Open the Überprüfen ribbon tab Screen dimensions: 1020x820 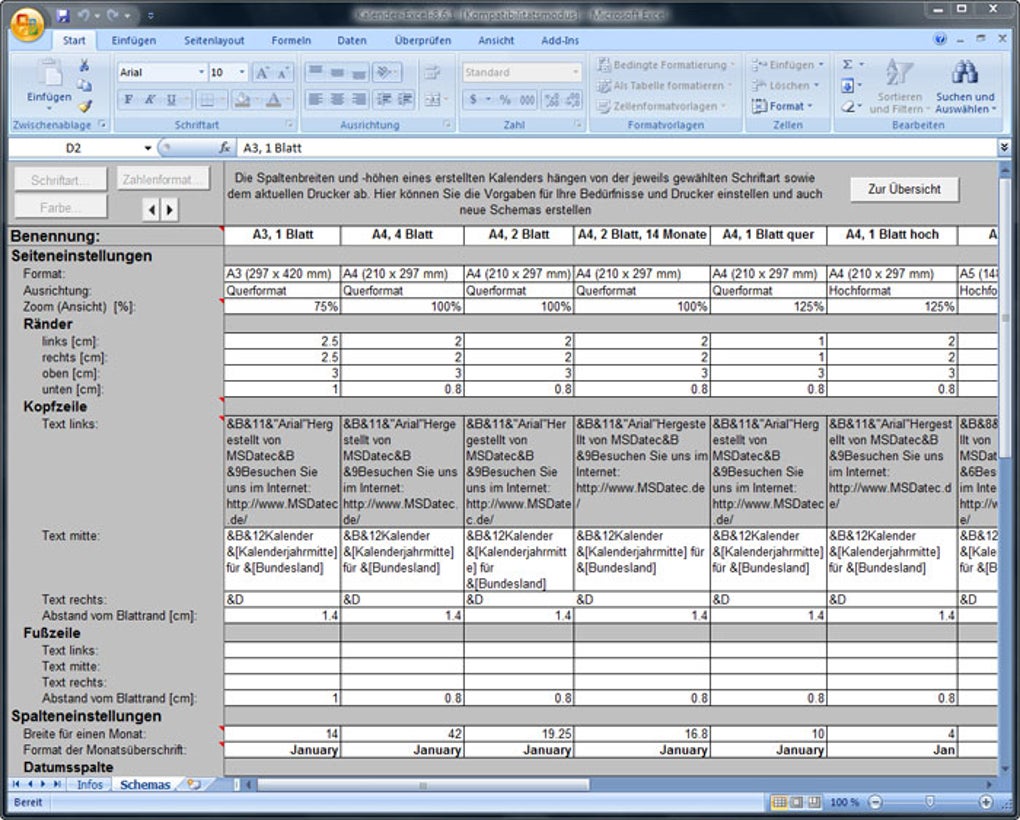[x=423, y=40]
